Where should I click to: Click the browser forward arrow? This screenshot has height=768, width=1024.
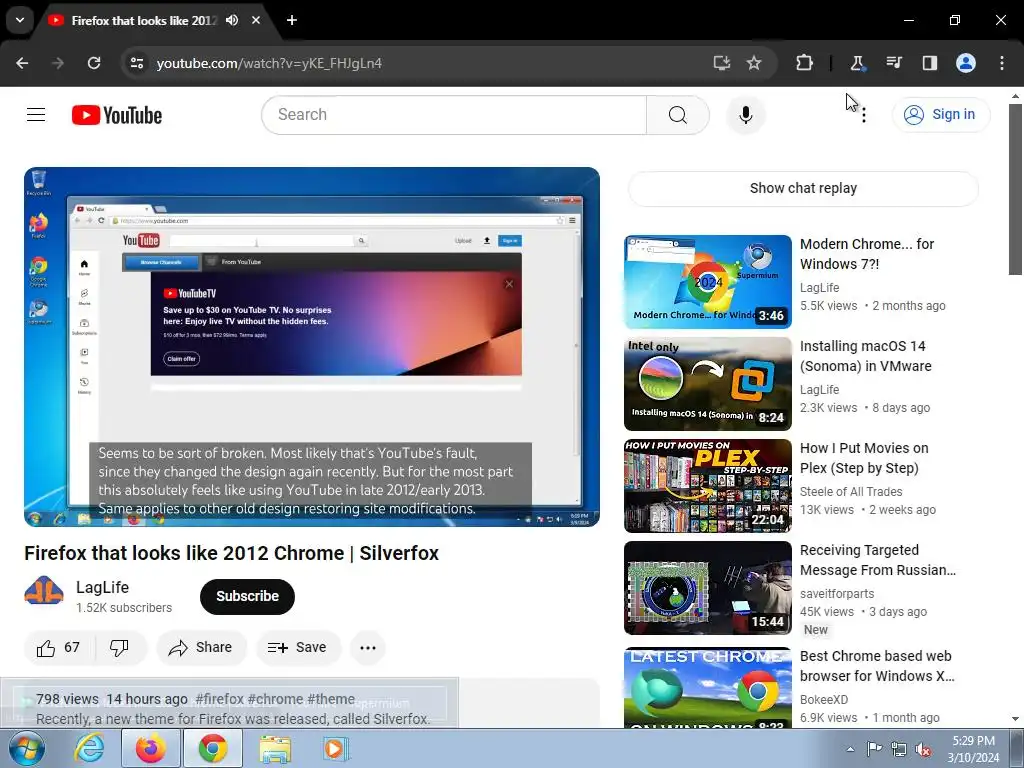click(x=57, y=63)
